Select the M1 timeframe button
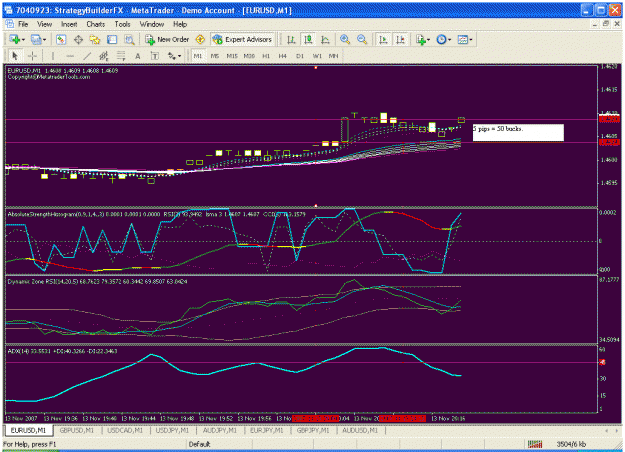 198,56
